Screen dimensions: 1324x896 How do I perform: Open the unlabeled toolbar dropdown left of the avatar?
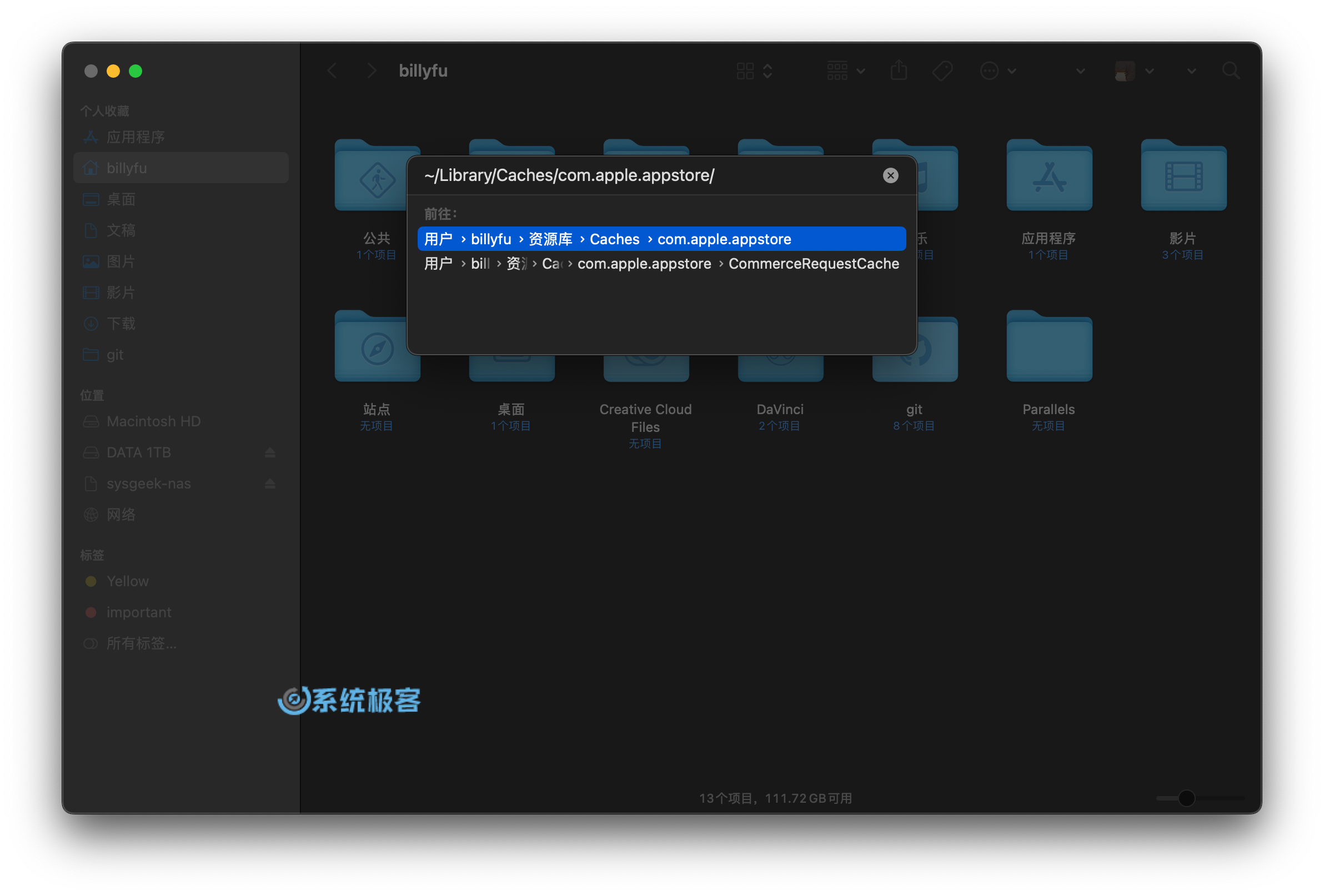(x=1080, y=71)
